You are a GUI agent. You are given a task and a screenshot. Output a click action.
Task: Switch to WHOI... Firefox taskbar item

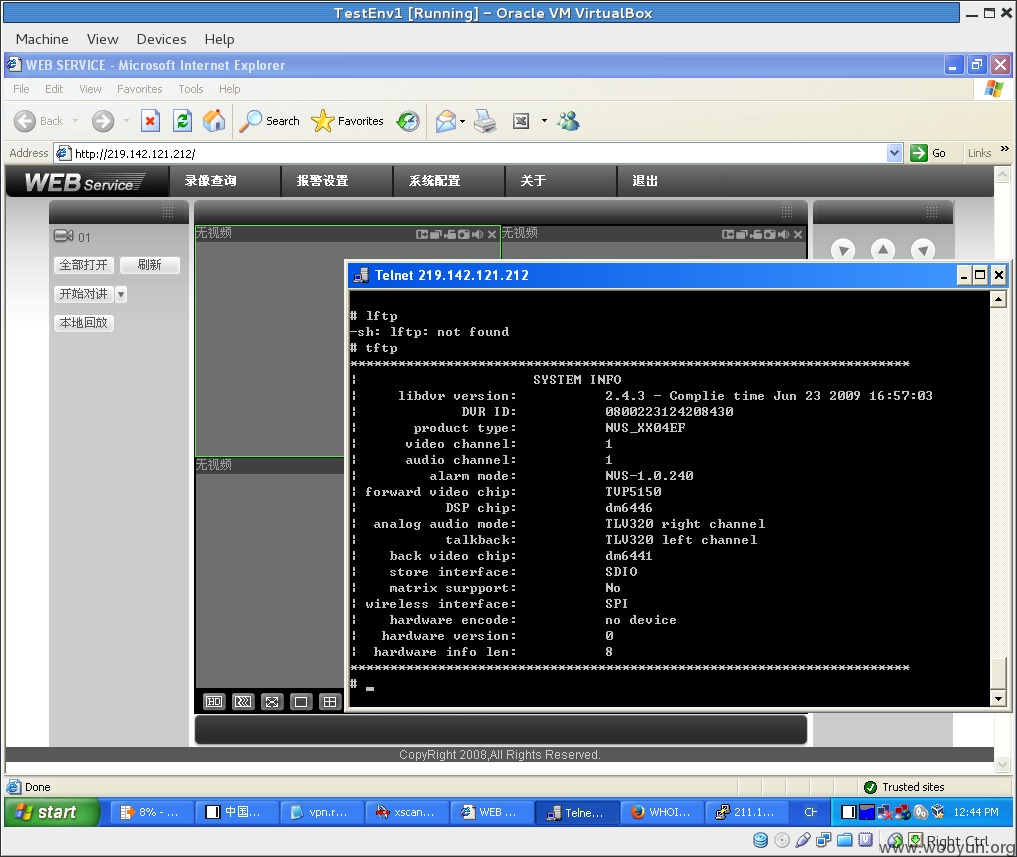point(661,812)
